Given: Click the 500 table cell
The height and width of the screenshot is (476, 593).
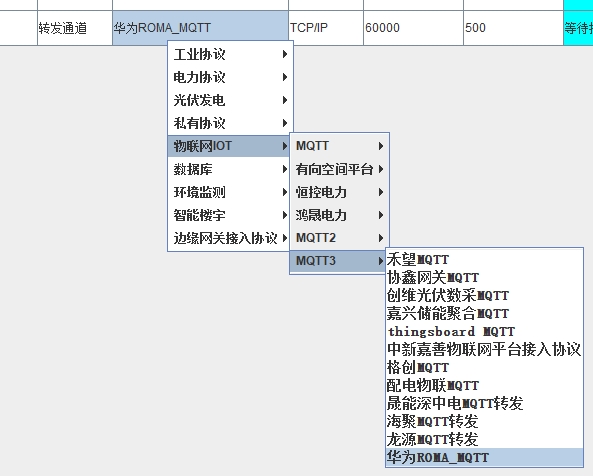Looking at the screenshot, I should [x=513, y=28].
